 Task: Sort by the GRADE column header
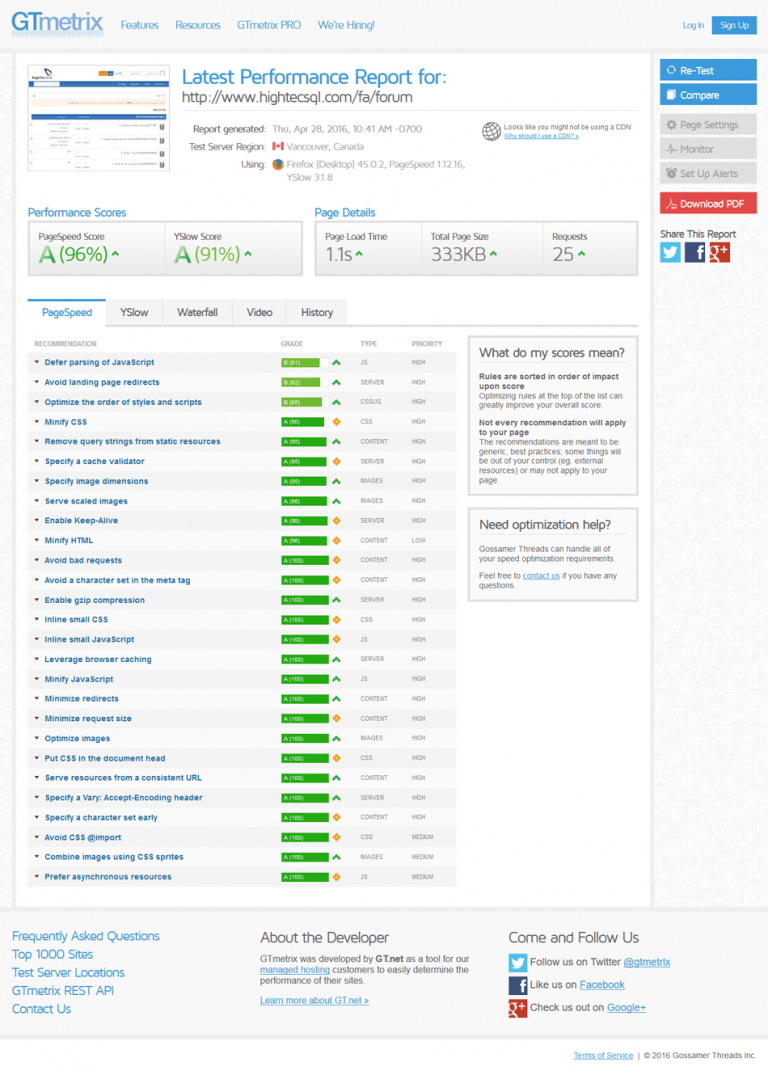click(x=292, y=344)
